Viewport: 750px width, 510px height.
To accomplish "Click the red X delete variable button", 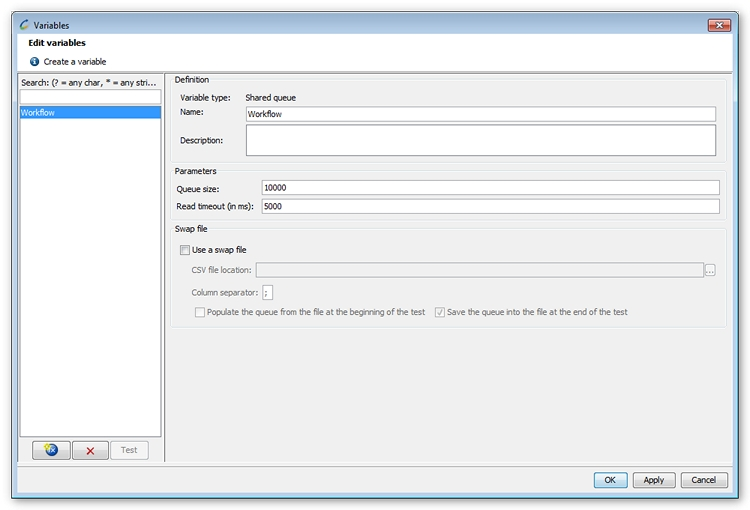I will 90,450.
